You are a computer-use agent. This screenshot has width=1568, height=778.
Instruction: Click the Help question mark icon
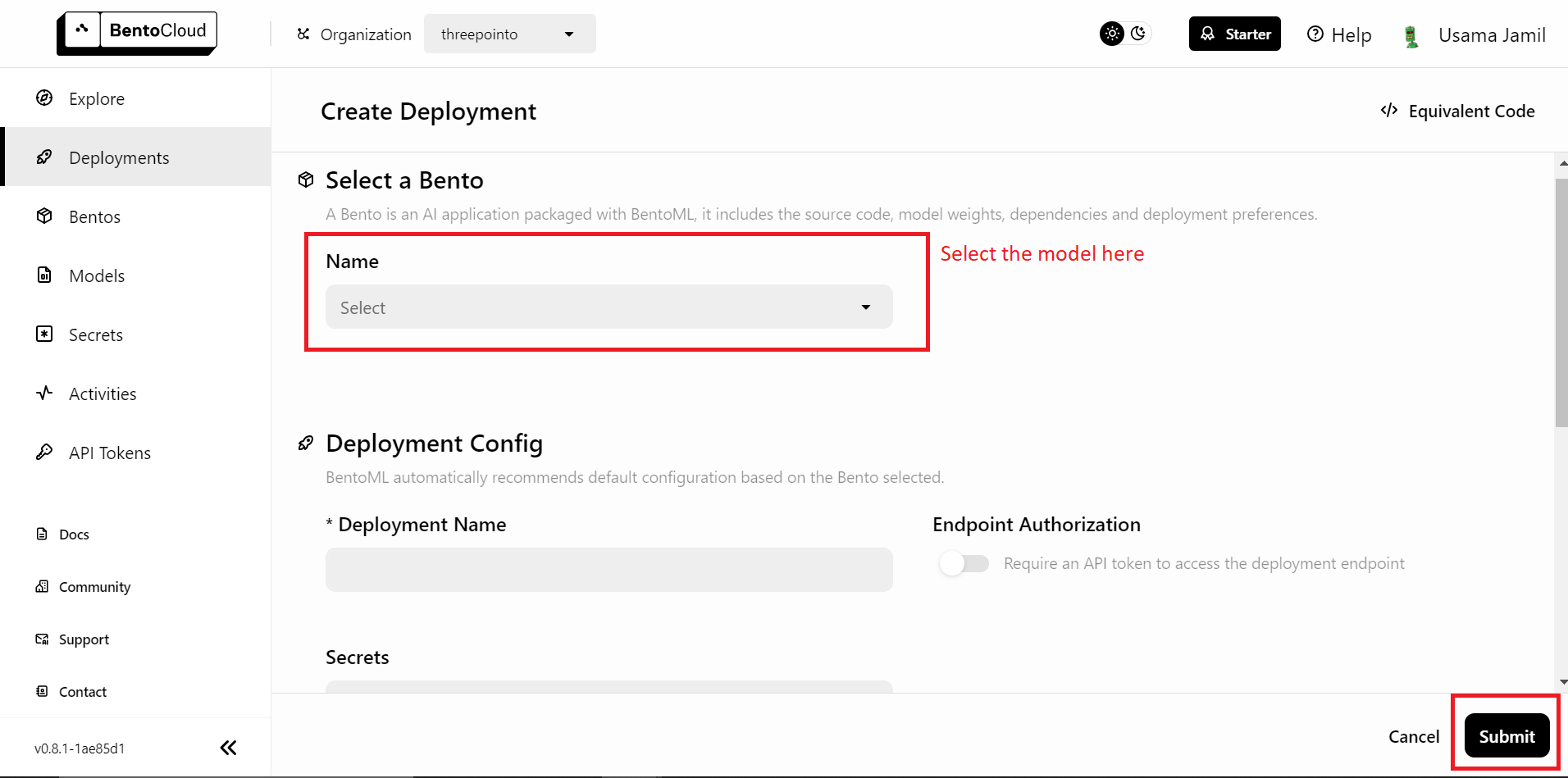coord(1315,34)
